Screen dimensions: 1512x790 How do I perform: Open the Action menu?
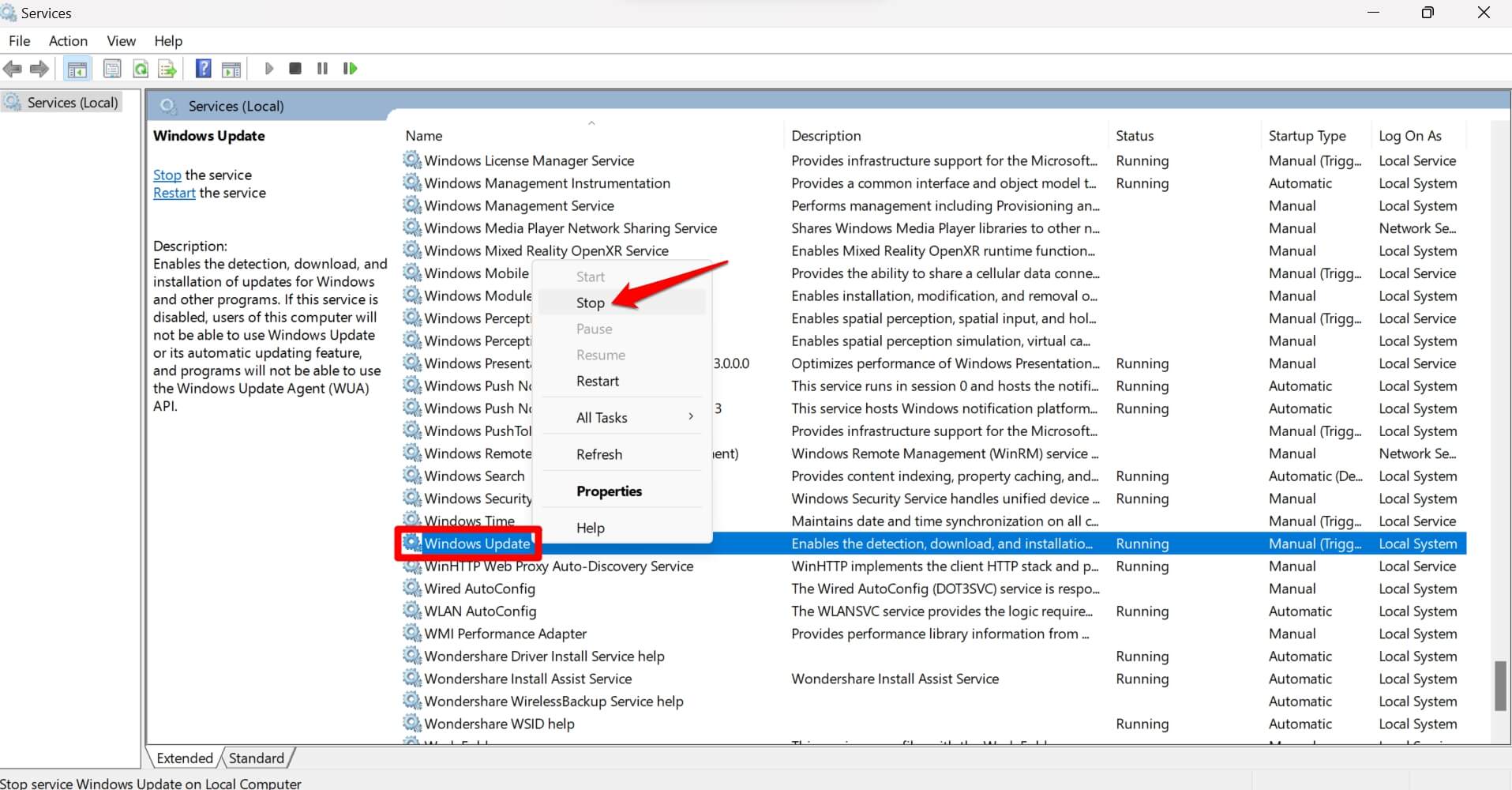[68, 41]
